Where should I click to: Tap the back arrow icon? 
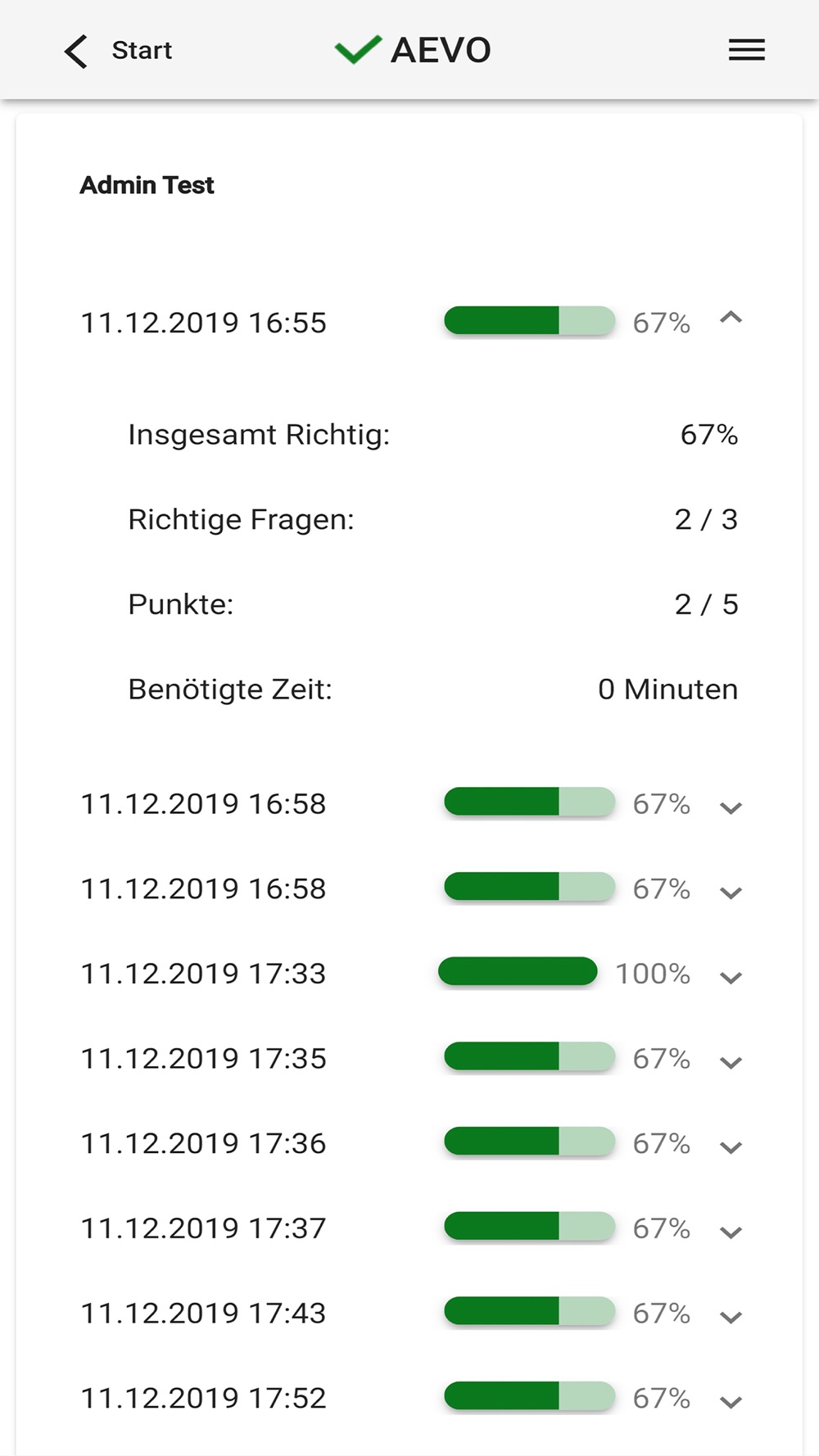[75, 51]
